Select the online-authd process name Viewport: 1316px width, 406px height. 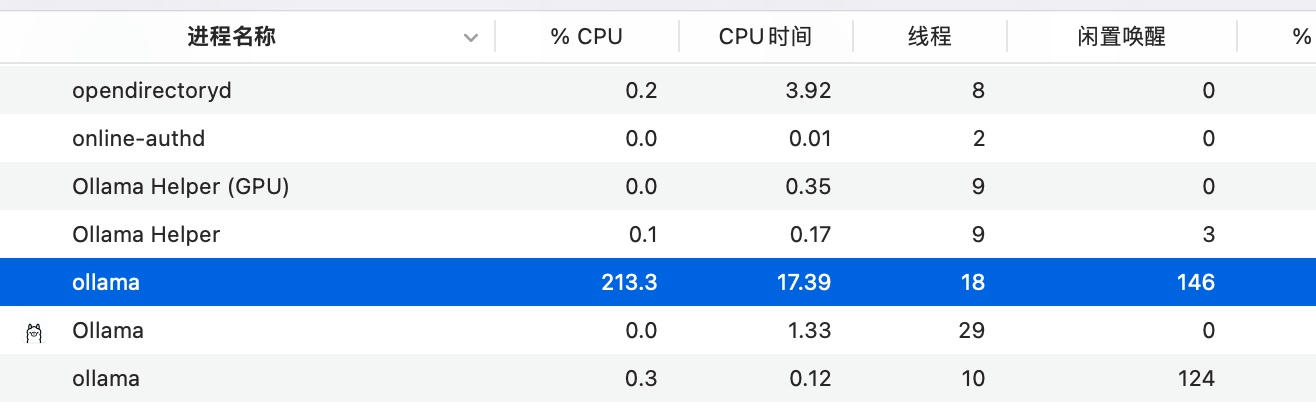point(139,139)
